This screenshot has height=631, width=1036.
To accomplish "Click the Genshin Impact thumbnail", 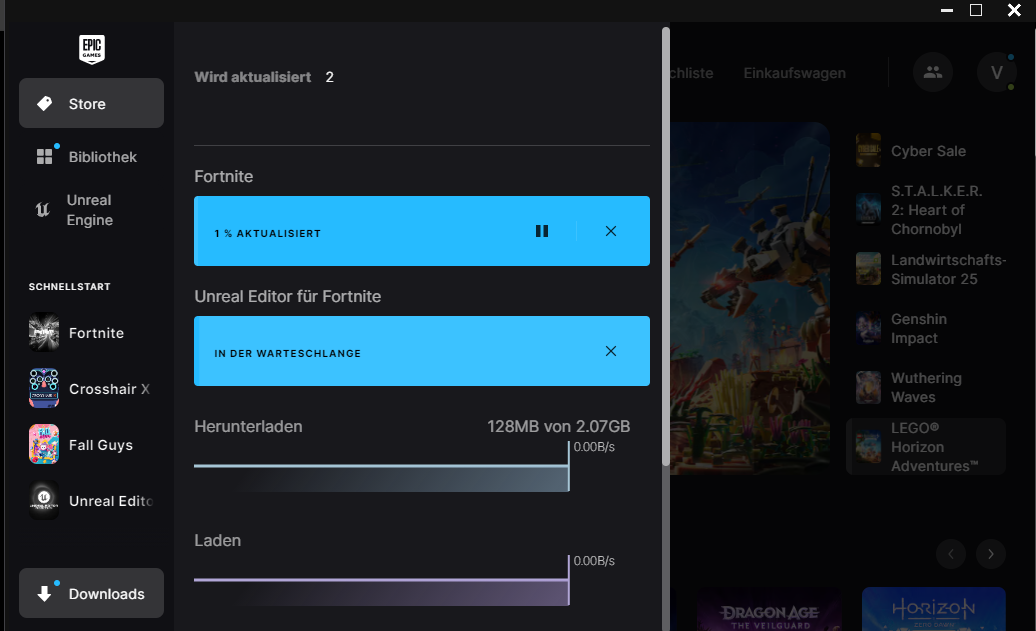I will coord(868,328).
